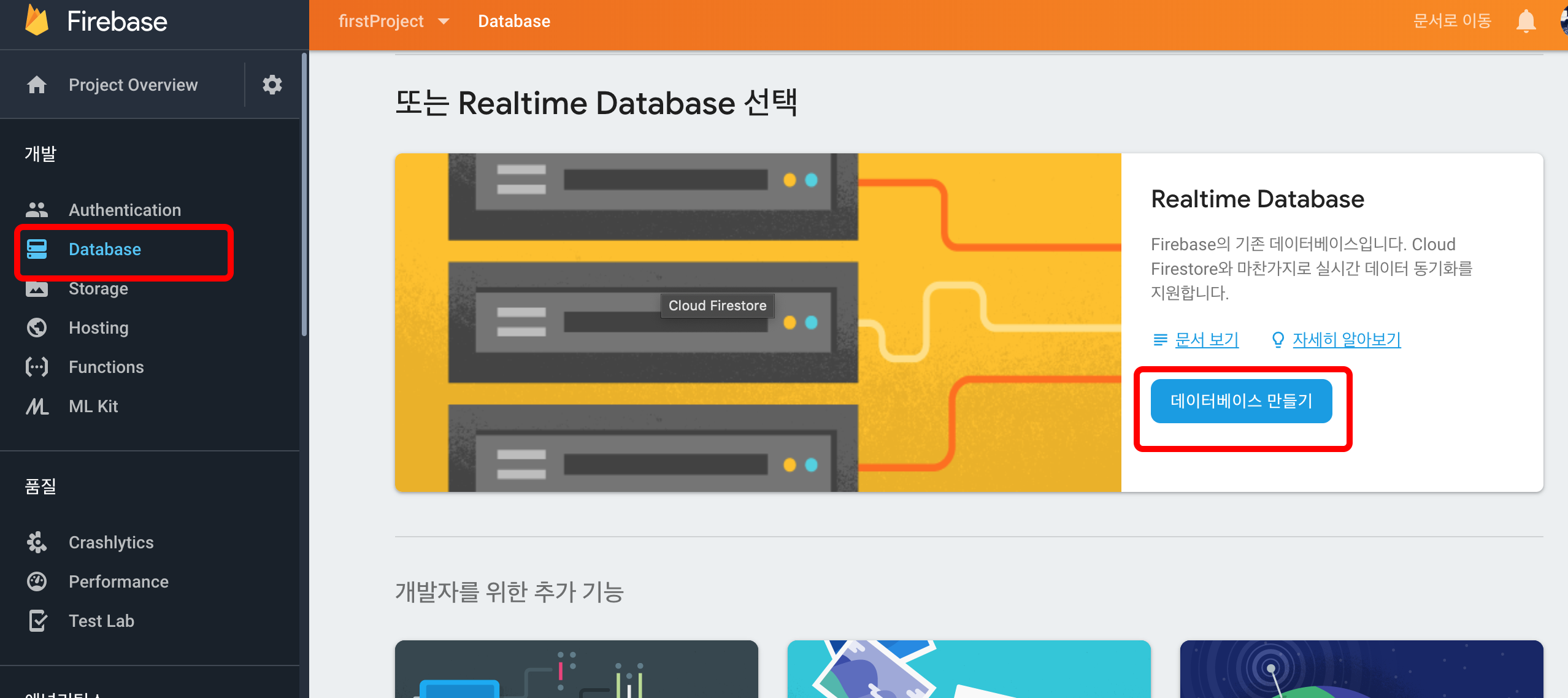The height and width of the screenshot is (698, 1568).
Task: Expand the firstProject project dropdown
Action: pyautogui.click(x=444, y=21)
